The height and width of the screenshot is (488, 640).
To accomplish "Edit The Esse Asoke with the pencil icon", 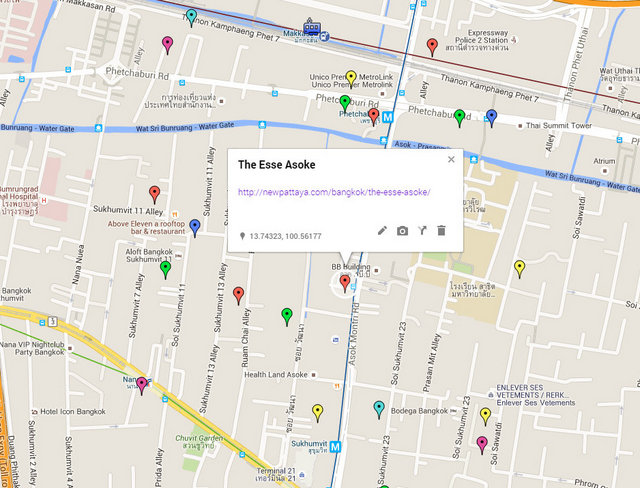I will (382, 231).
